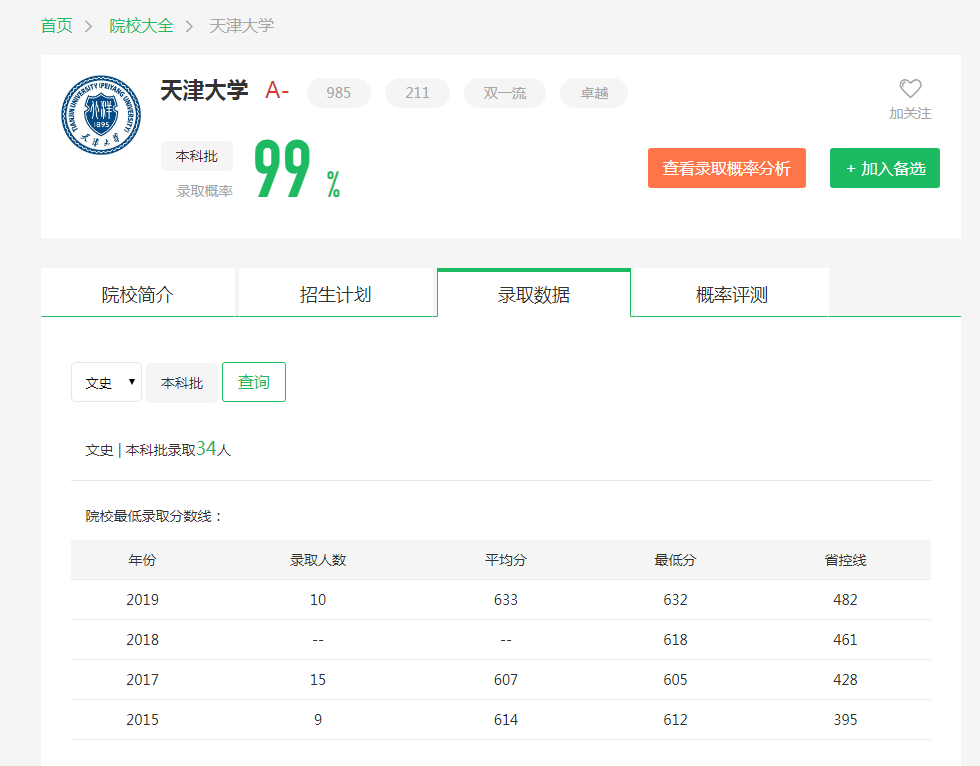Click the 查询 query button
Viewport: 980px width, 766px height.
click(x=254, y=382)
